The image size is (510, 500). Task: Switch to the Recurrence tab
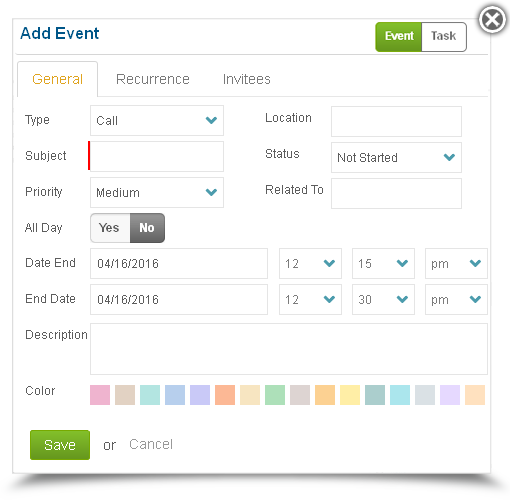point(153,79)
